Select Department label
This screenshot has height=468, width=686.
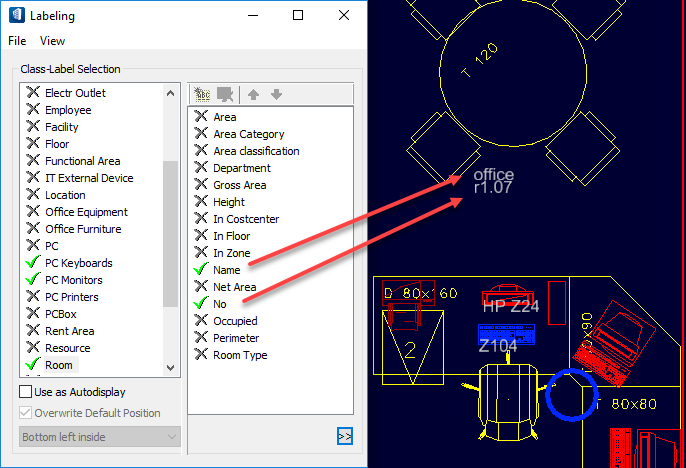[242, 168]
